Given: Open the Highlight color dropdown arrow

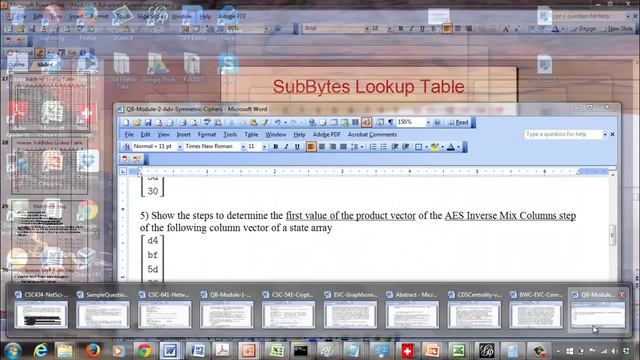Looking at the screenshot, I should (x=442, y=147).
